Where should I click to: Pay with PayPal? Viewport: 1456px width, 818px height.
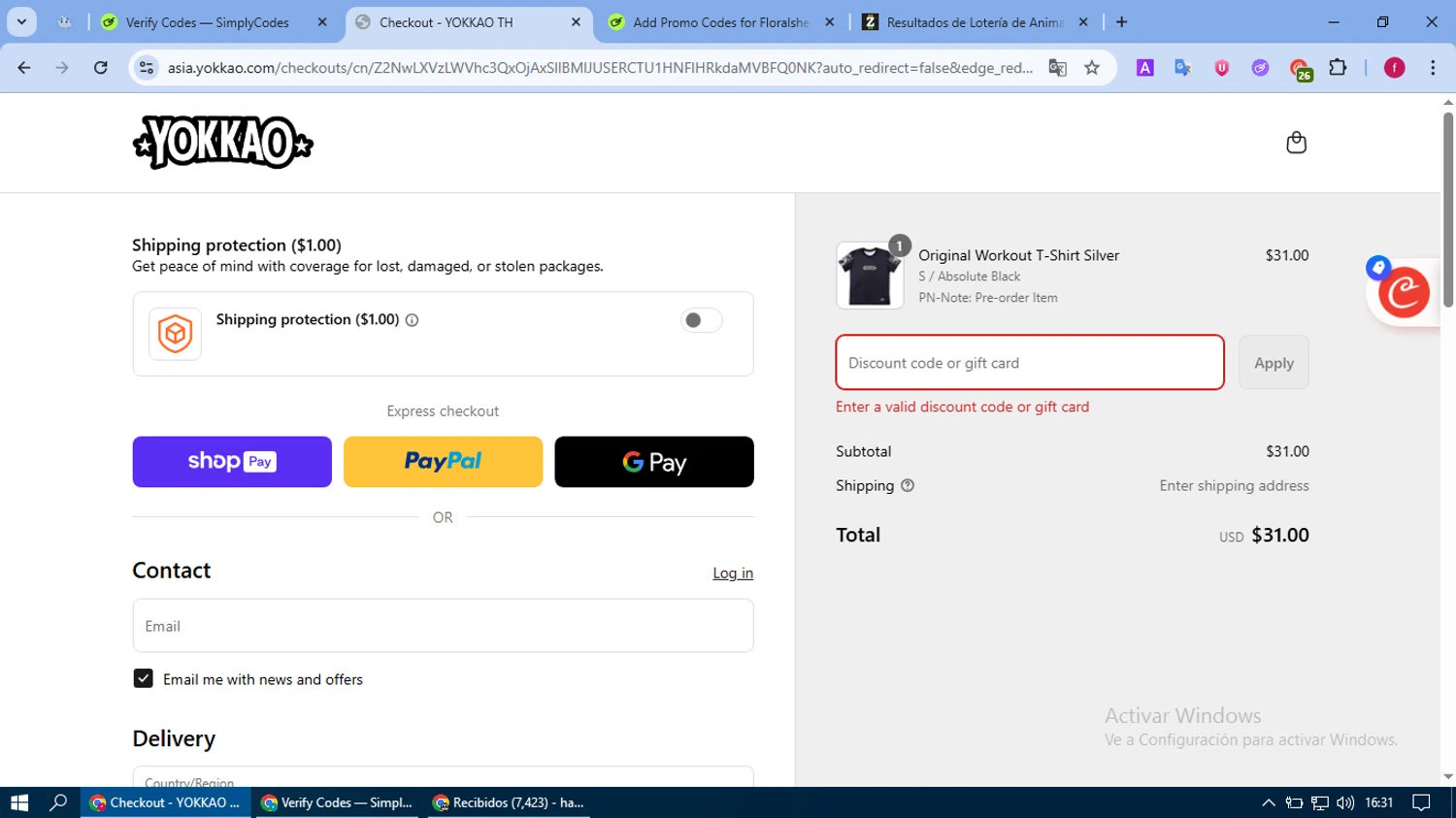click(443, 461)
